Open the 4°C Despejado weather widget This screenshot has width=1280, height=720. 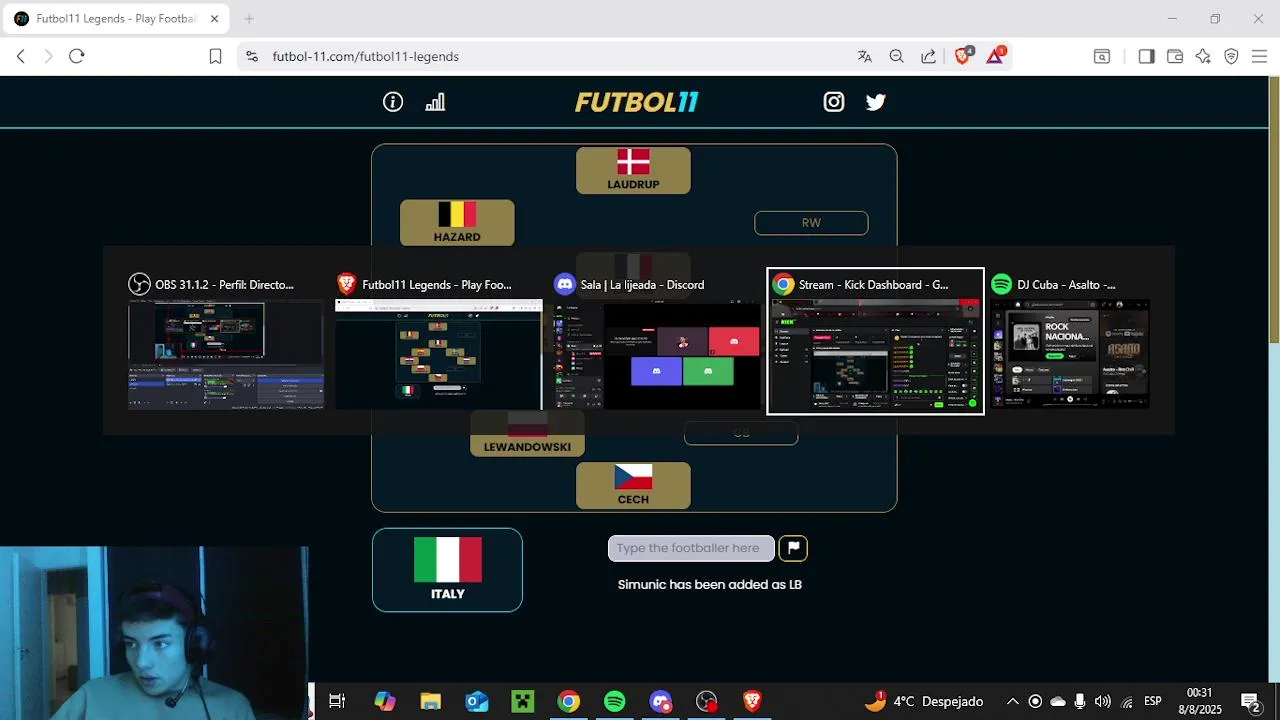click(x=923, y=701)
